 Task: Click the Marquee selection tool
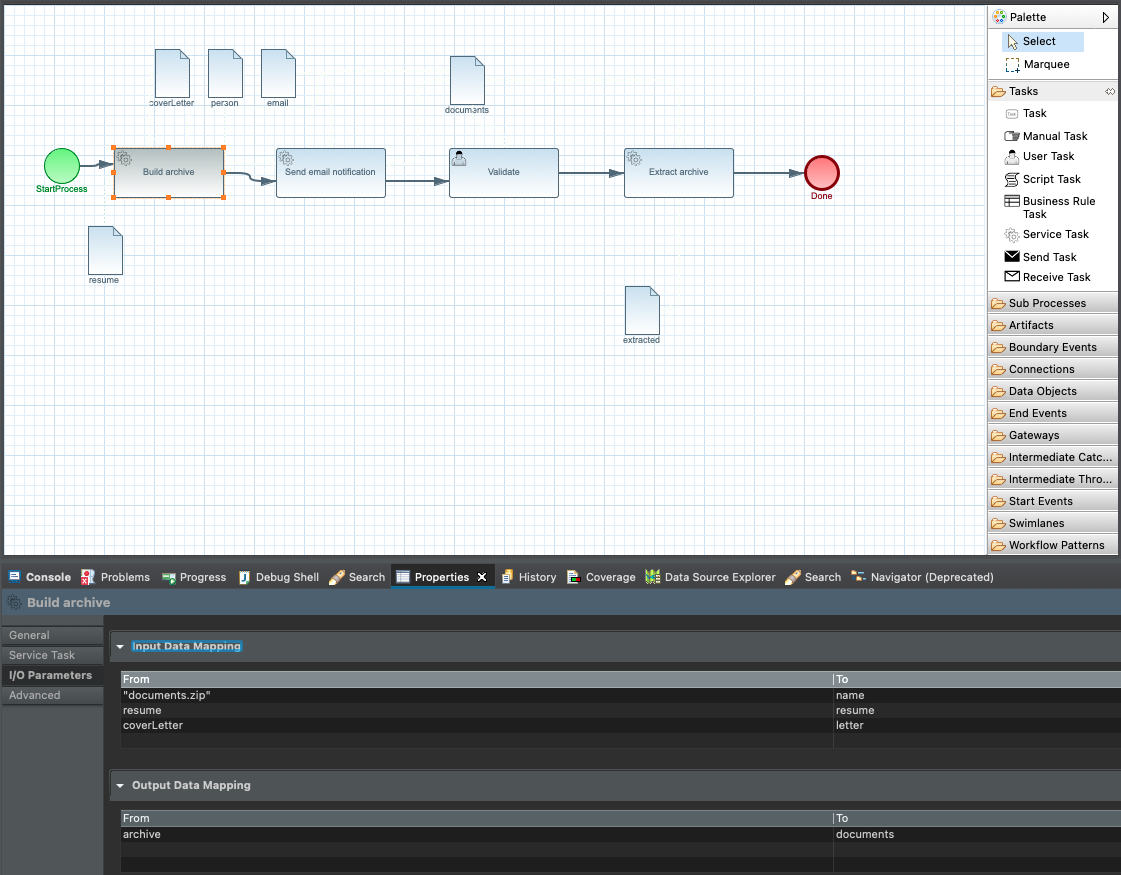[1045, 64]
